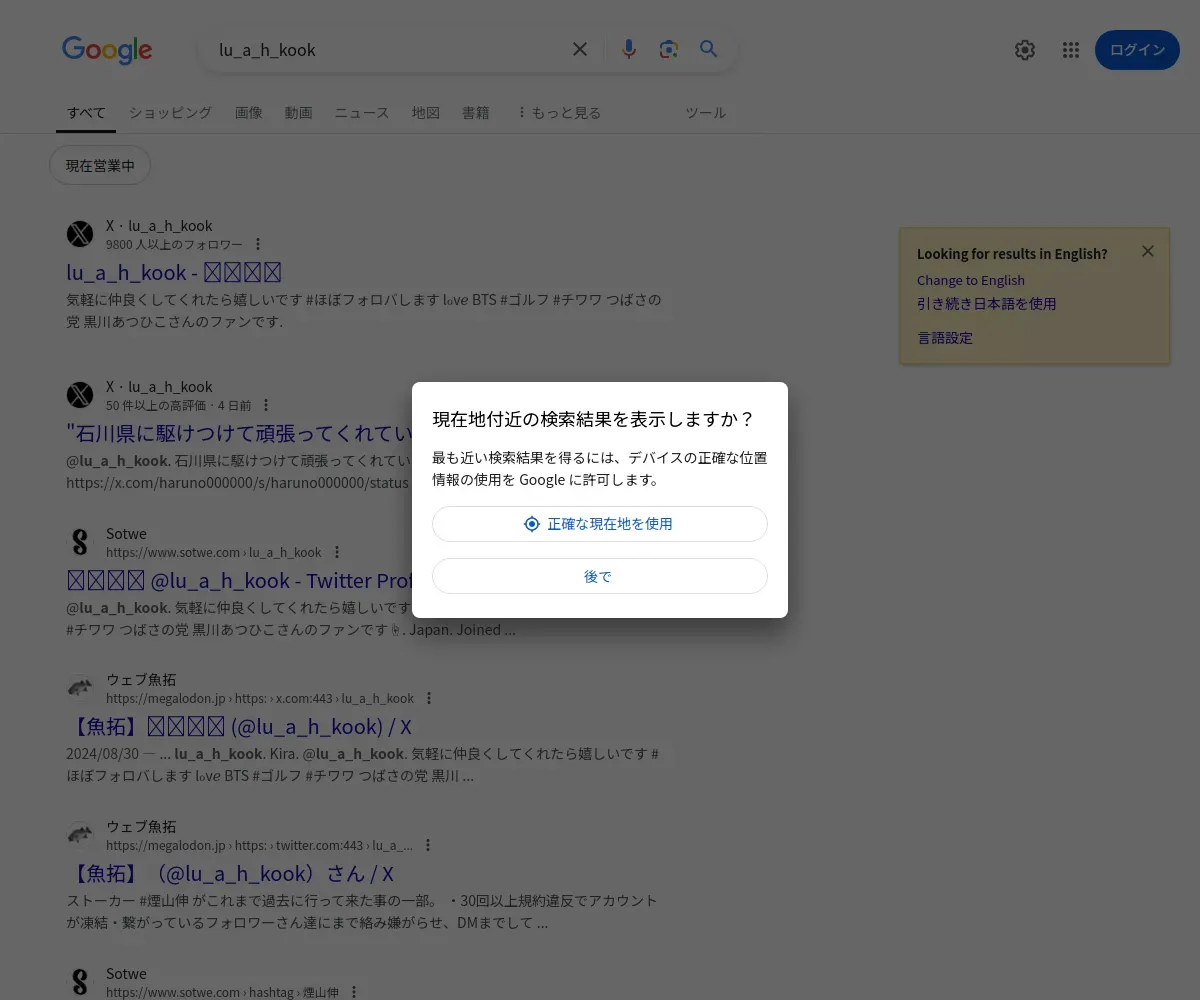
Task: Switch to the 画像 tab
Action: point(249,113)
